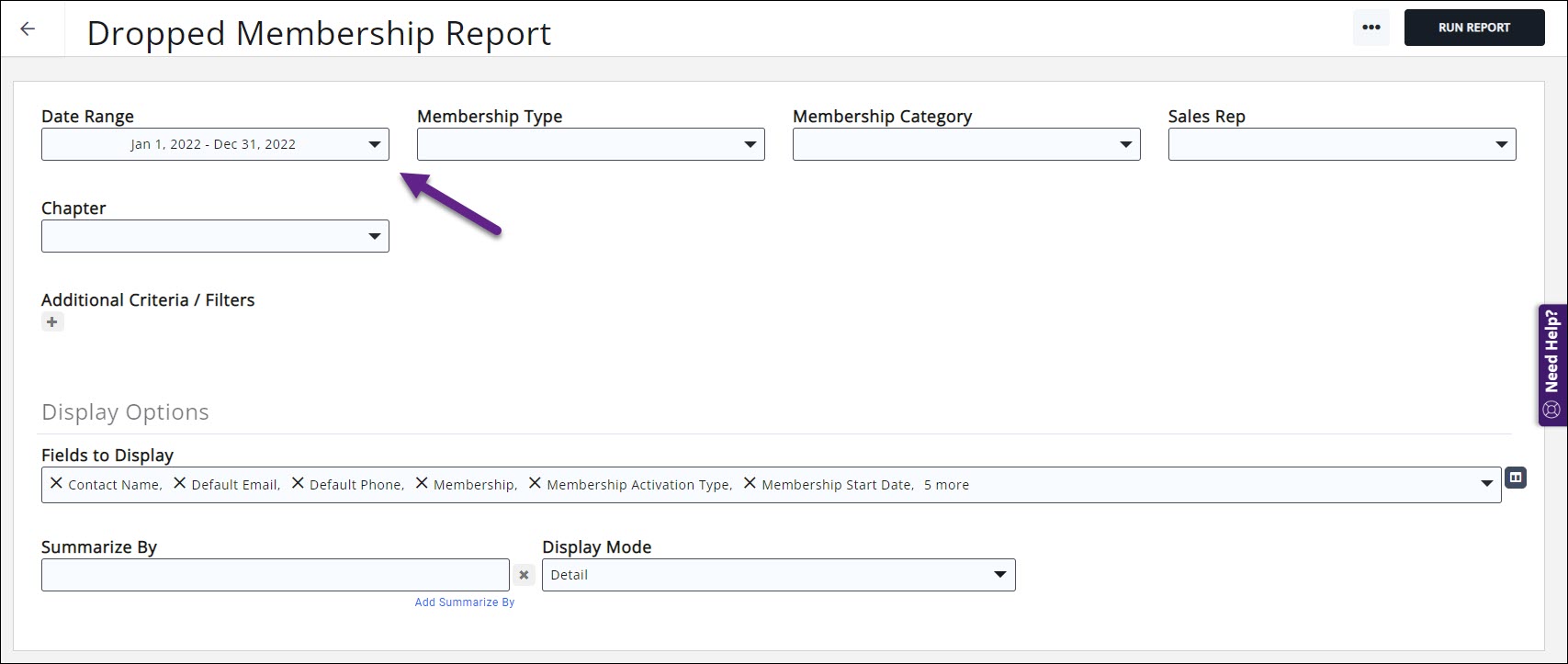1568x664 pixels.
Task: Expand the Sales Rep dropdown
Action: (x=1501, y=144)
